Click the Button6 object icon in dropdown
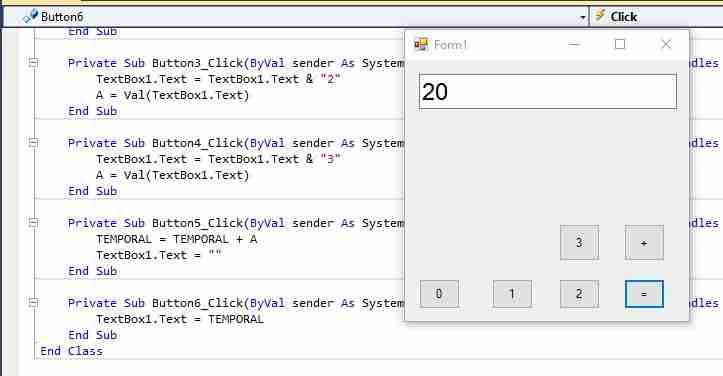 coord(30,17)
